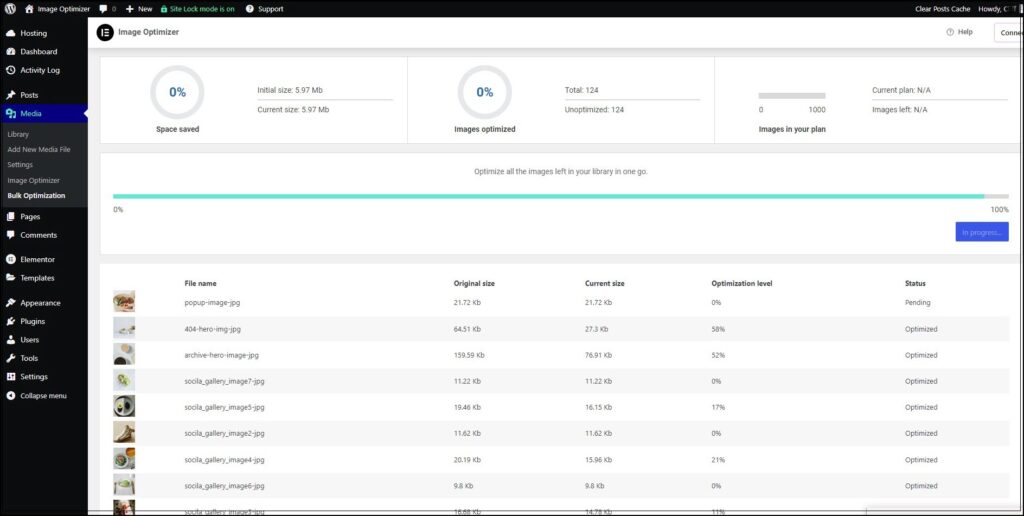
Task: Click the In progress button
Action: click(981, 232)
